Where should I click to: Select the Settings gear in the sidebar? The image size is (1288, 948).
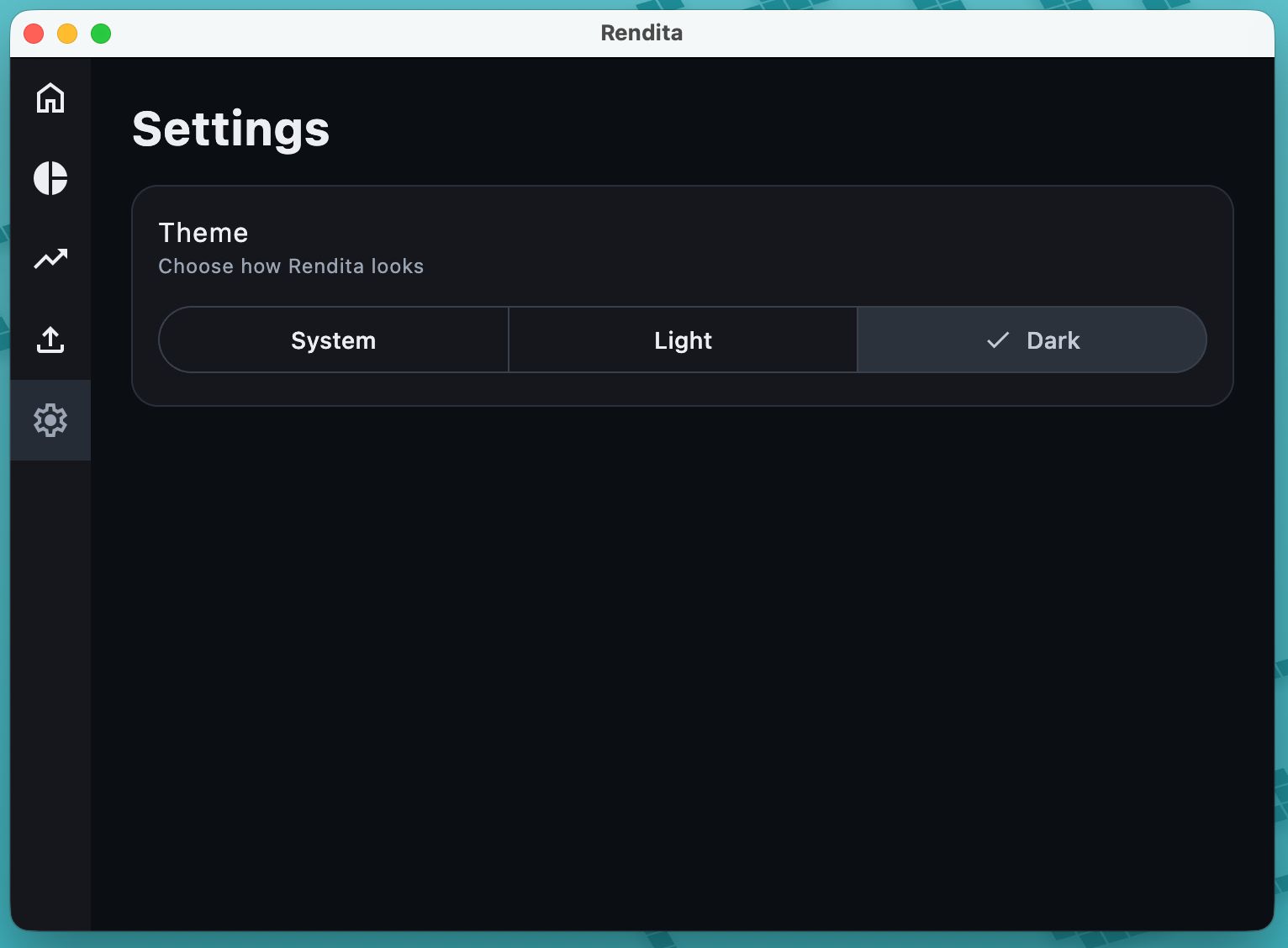[x=50, y=420]
